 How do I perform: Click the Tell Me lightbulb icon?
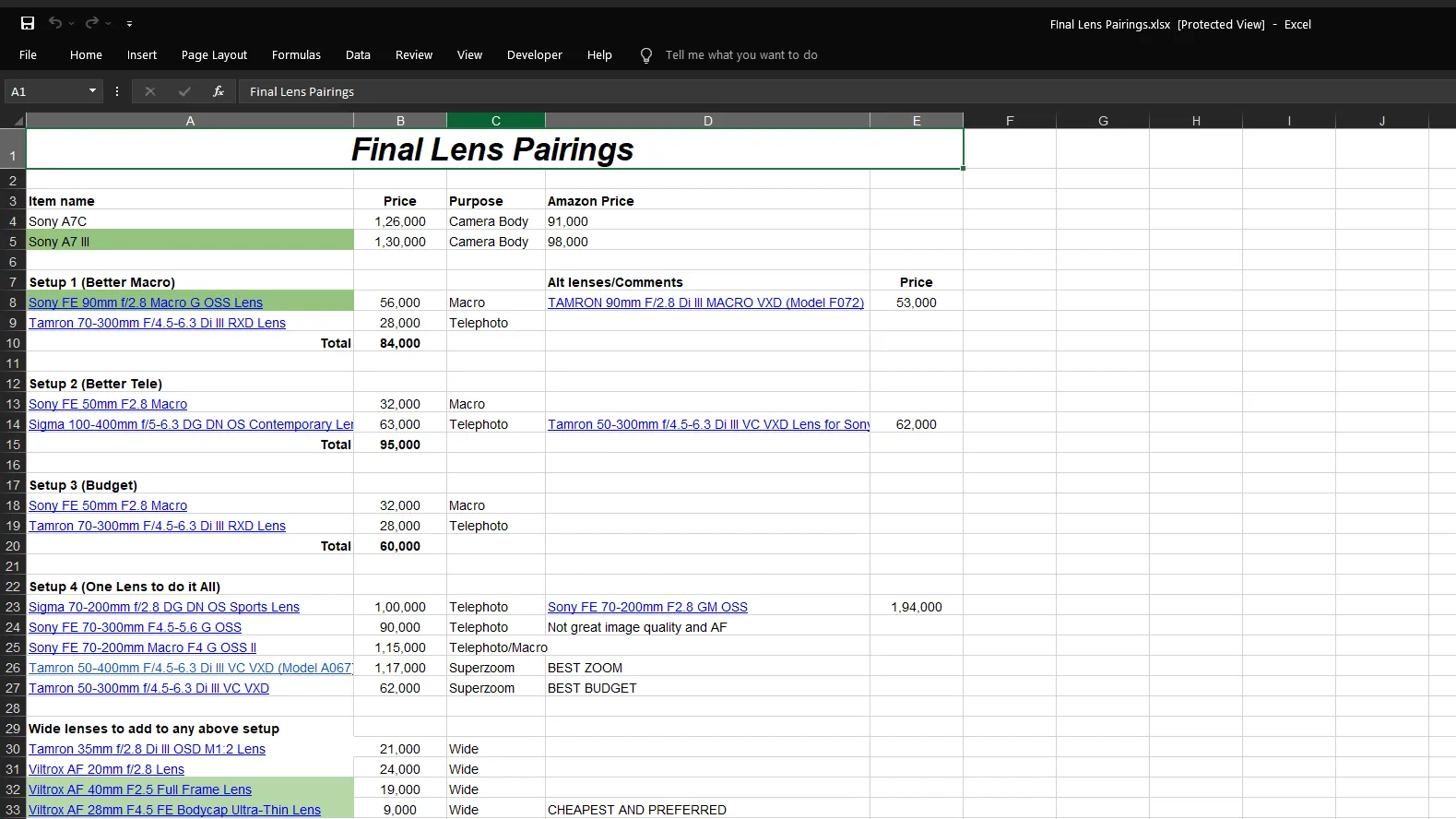tap(646, 55)
